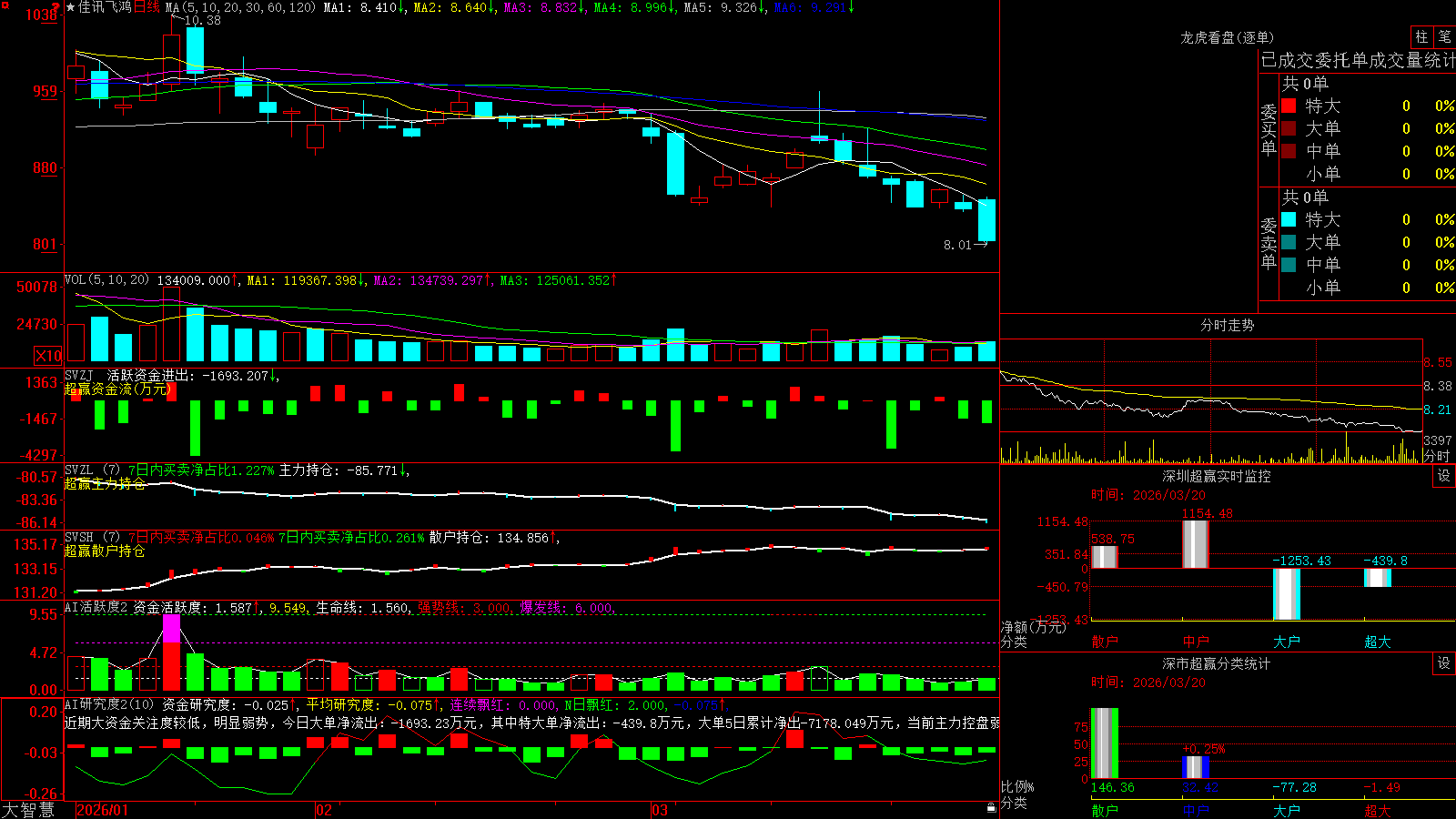Select 中户 category in 深圳超赢实时监控 chart

pyautogui.click(x=1196, y=642)
